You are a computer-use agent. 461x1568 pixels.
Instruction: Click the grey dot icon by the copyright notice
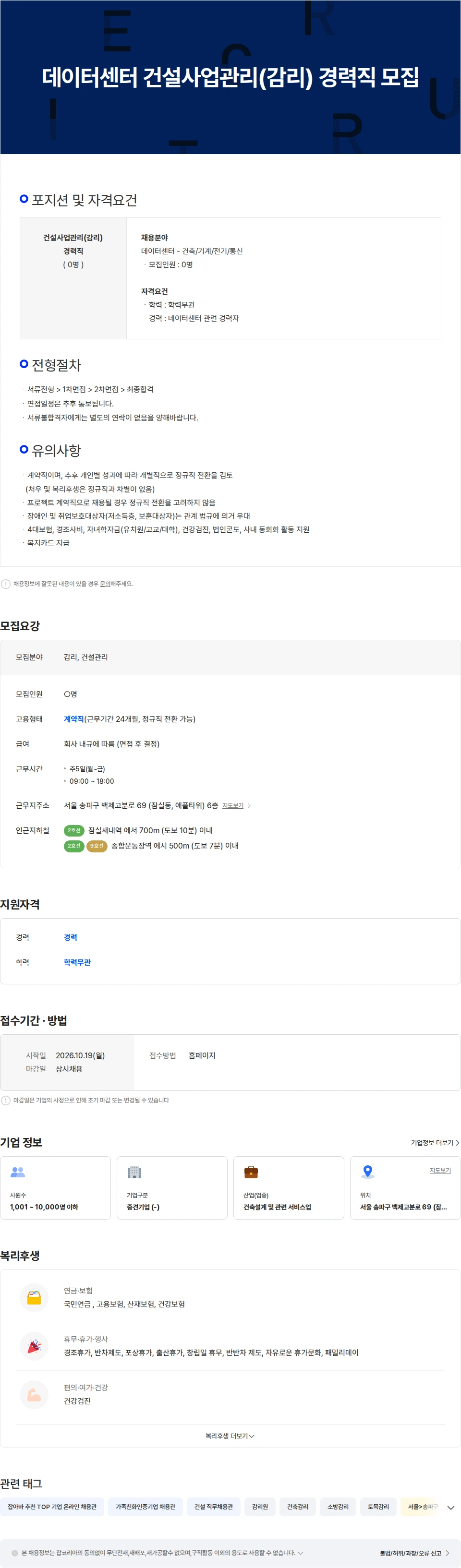pos(14,1553)
